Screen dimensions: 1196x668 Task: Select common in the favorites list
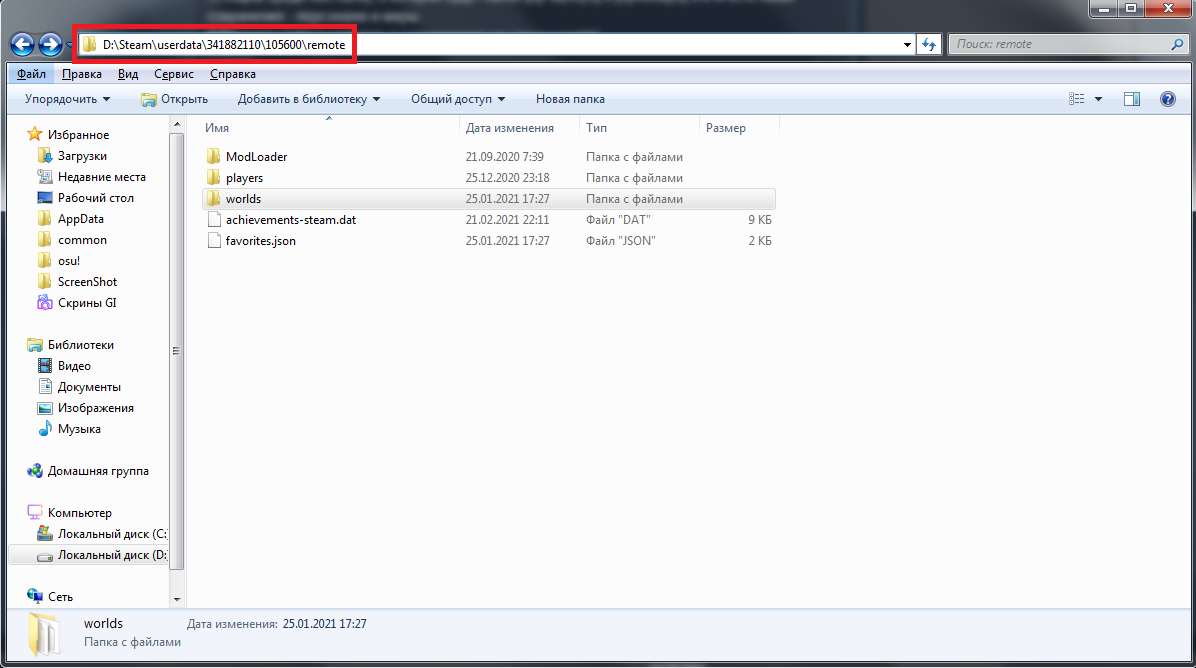[82, 239]
